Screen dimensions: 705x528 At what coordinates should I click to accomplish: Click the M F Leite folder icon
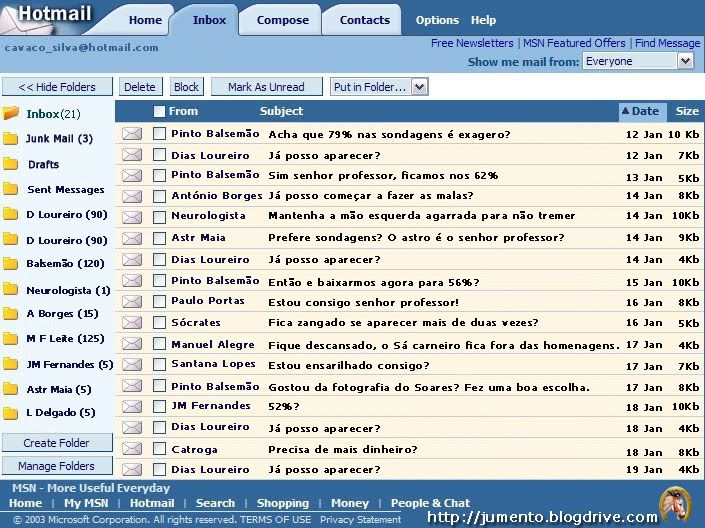point(10,338)
